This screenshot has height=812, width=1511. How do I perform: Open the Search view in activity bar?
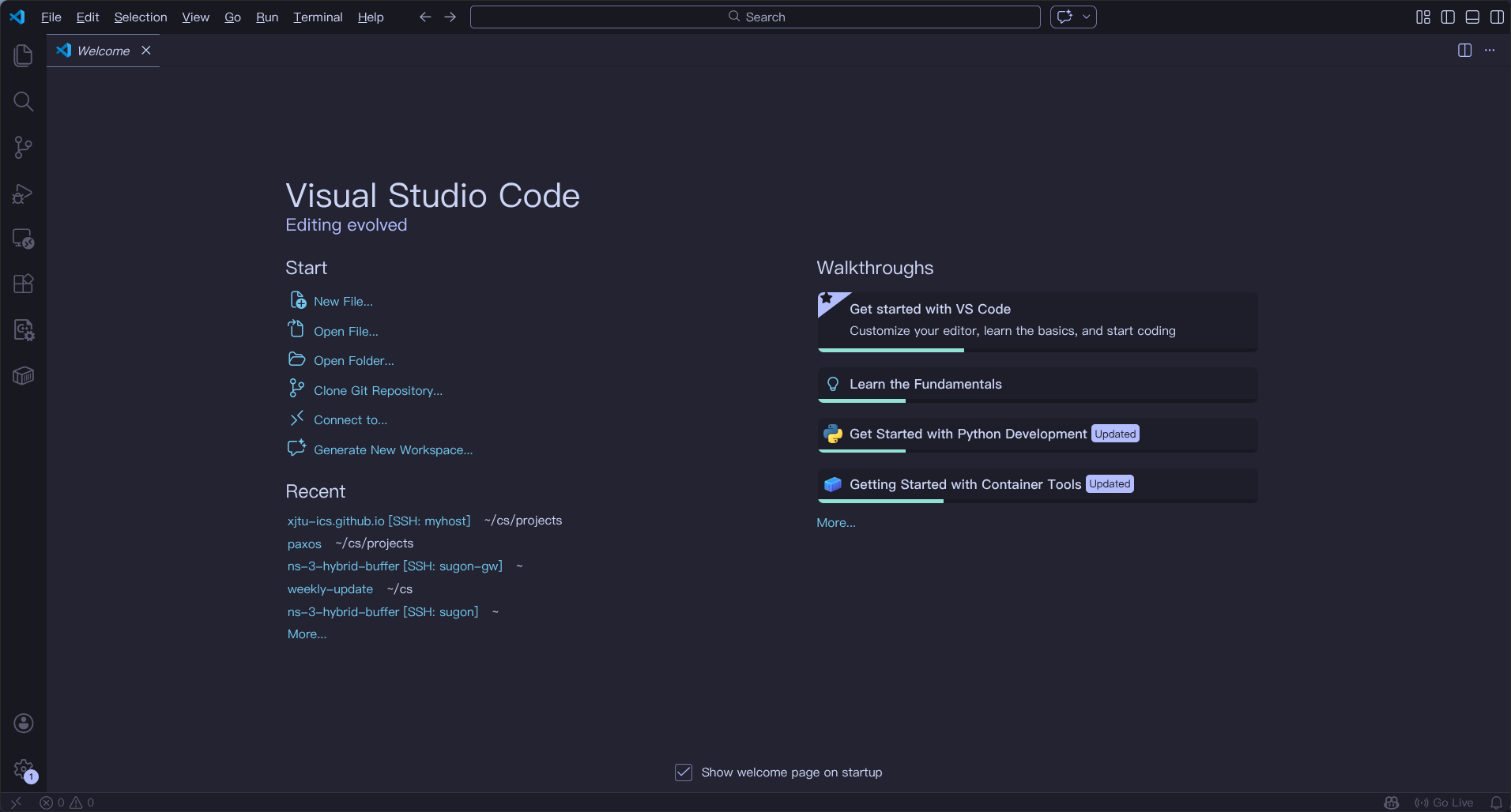tap(23, 101)
